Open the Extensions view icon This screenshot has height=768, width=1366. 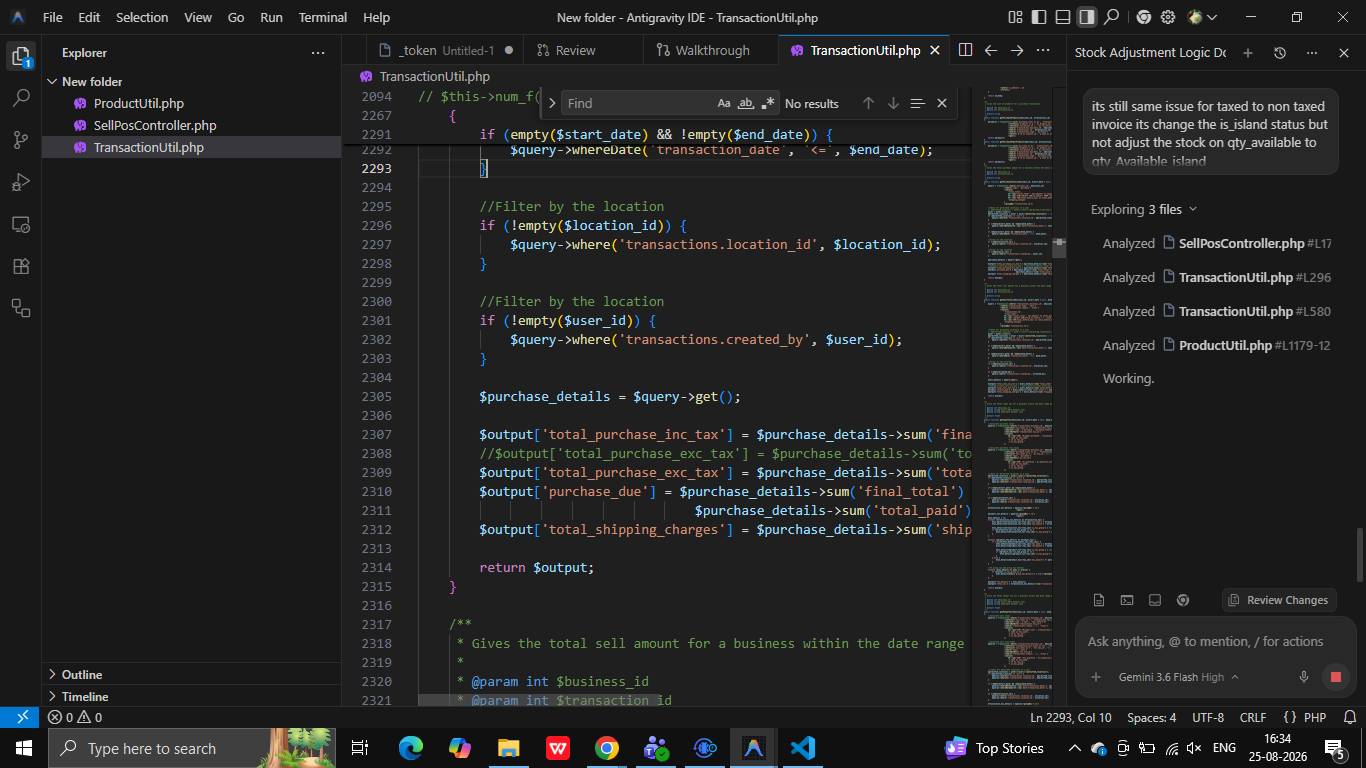pos(21,266)
